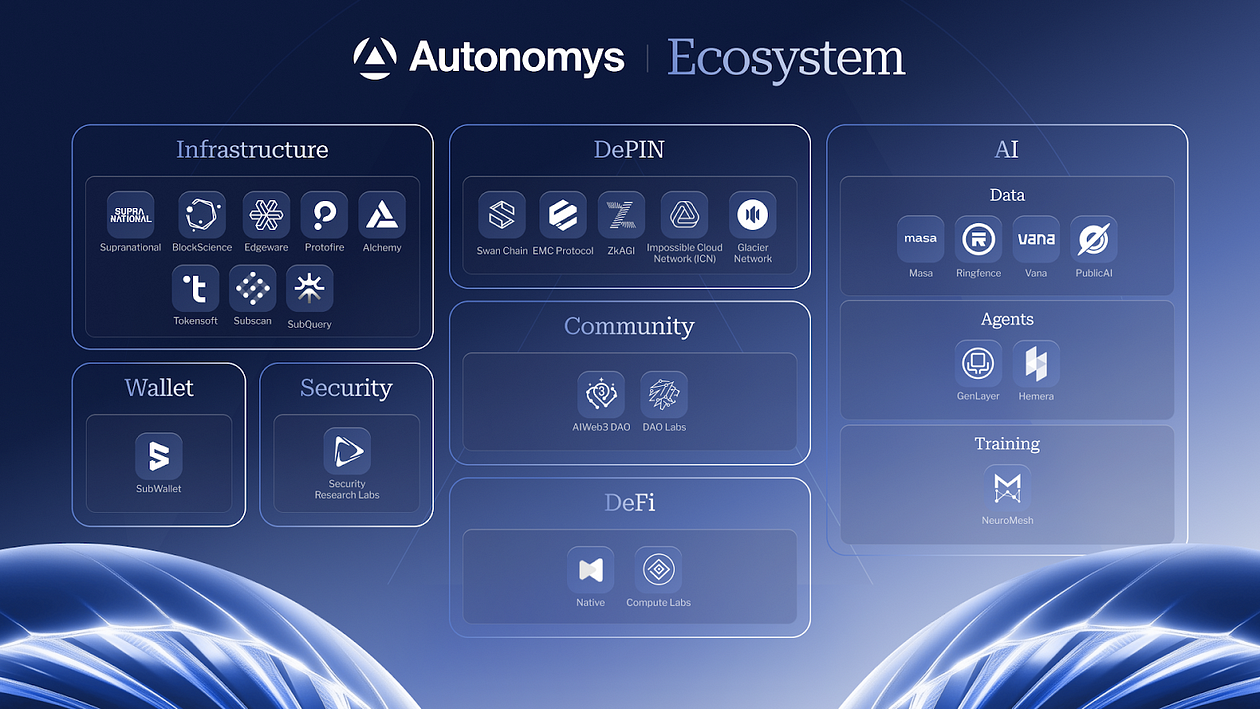1260x709 pixels.
Task: Click the "BlockScience" caption text
Action: pyautogui.click(x=202, y=248)
